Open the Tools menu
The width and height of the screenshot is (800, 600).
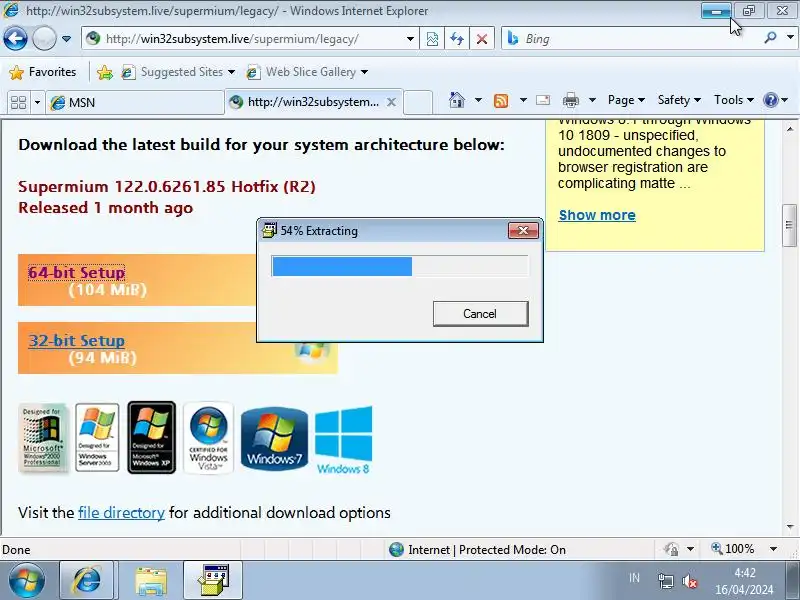(734, 100)
